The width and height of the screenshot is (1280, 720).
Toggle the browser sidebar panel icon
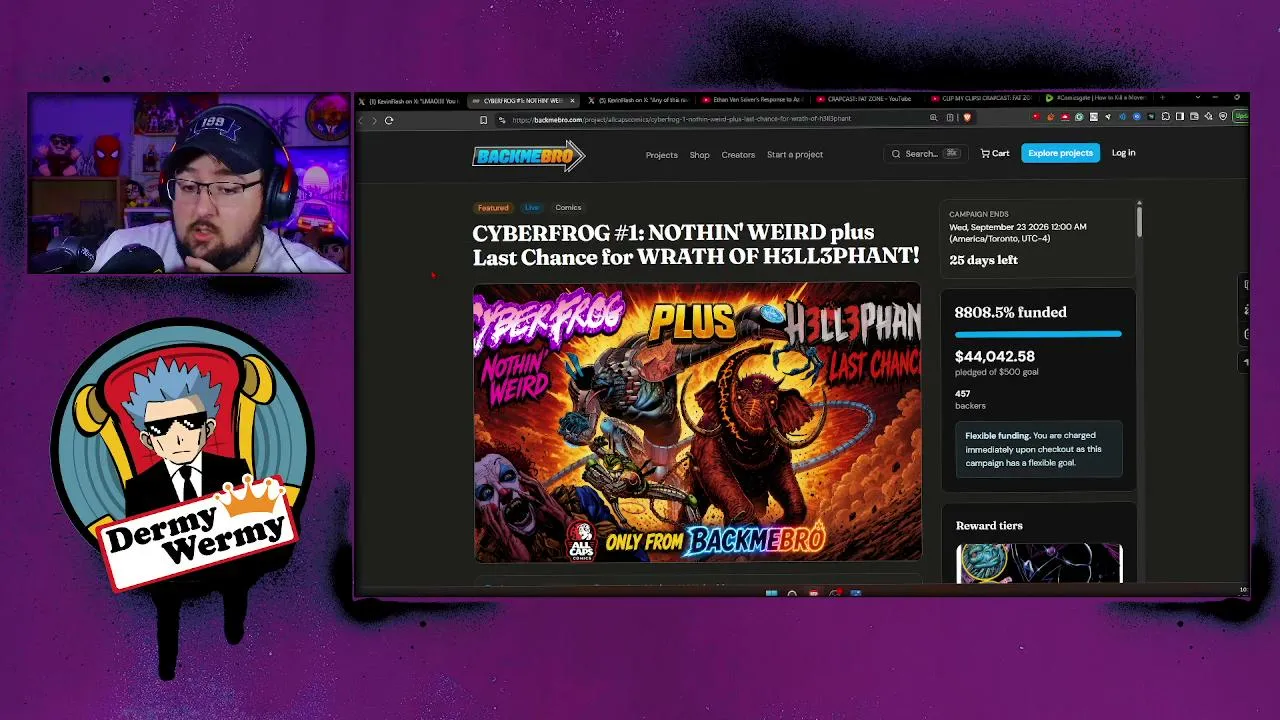pos(1180,117)
